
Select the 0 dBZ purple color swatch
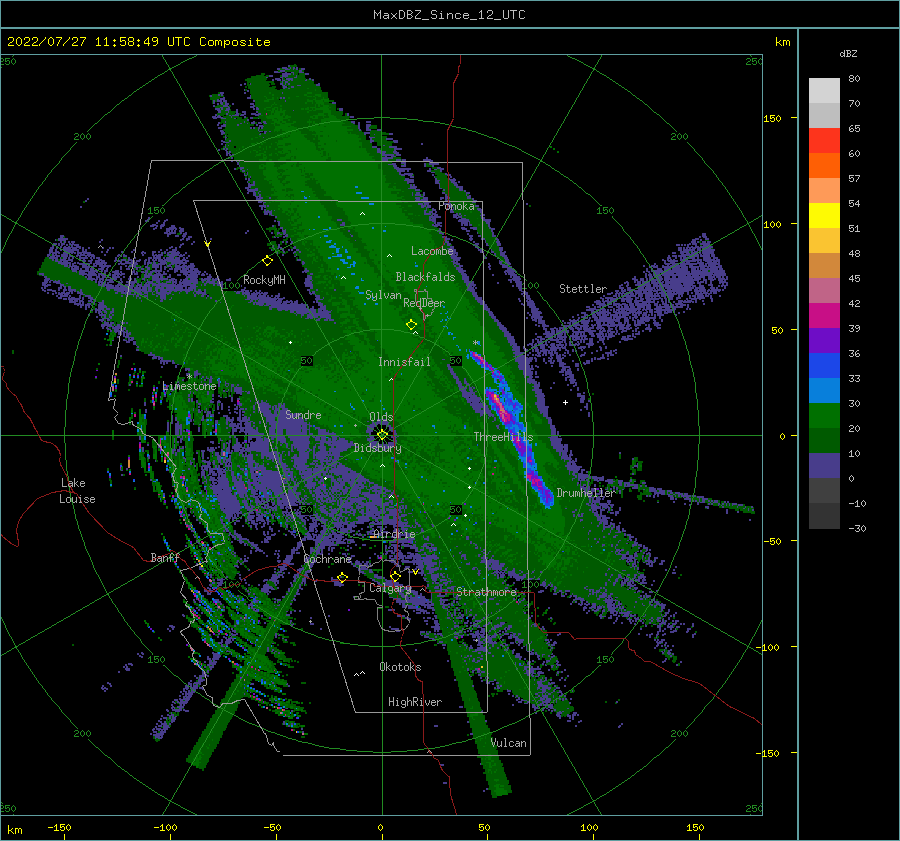tap(824, 466)
